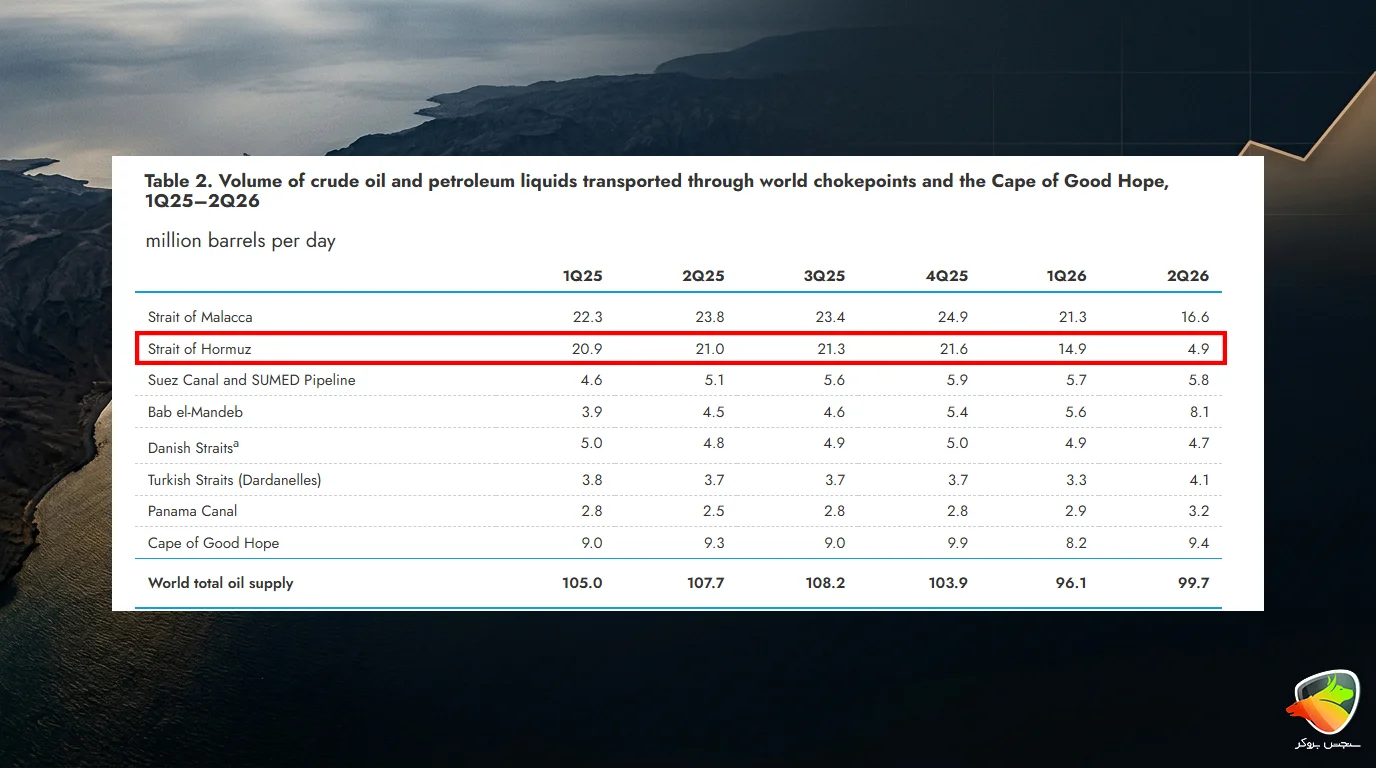1376x768 pixels.
Task: Click the Bab el-Mandeb row label
Action: 195,412
